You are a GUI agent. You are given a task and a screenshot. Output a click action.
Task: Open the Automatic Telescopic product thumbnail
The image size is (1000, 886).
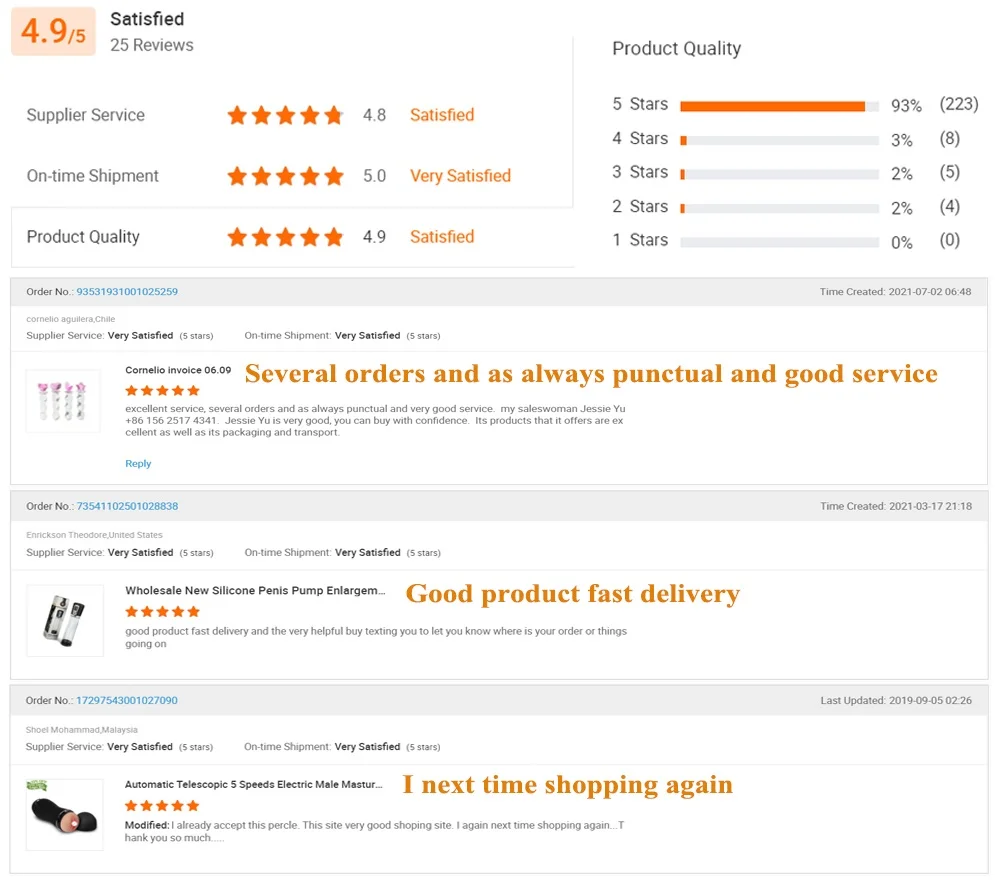click(x=65, y=814)
